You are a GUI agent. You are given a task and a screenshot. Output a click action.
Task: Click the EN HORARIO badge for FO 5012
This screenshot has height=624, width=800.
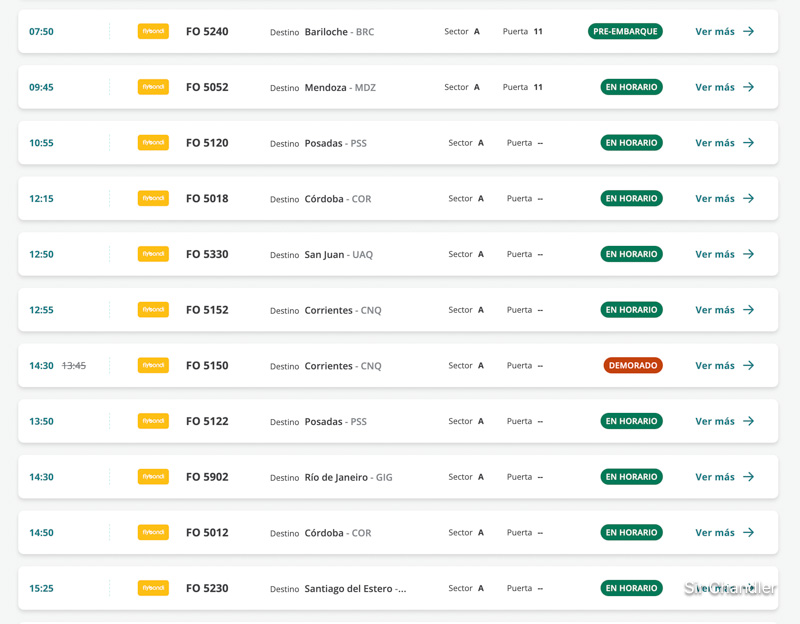[631, 533]
